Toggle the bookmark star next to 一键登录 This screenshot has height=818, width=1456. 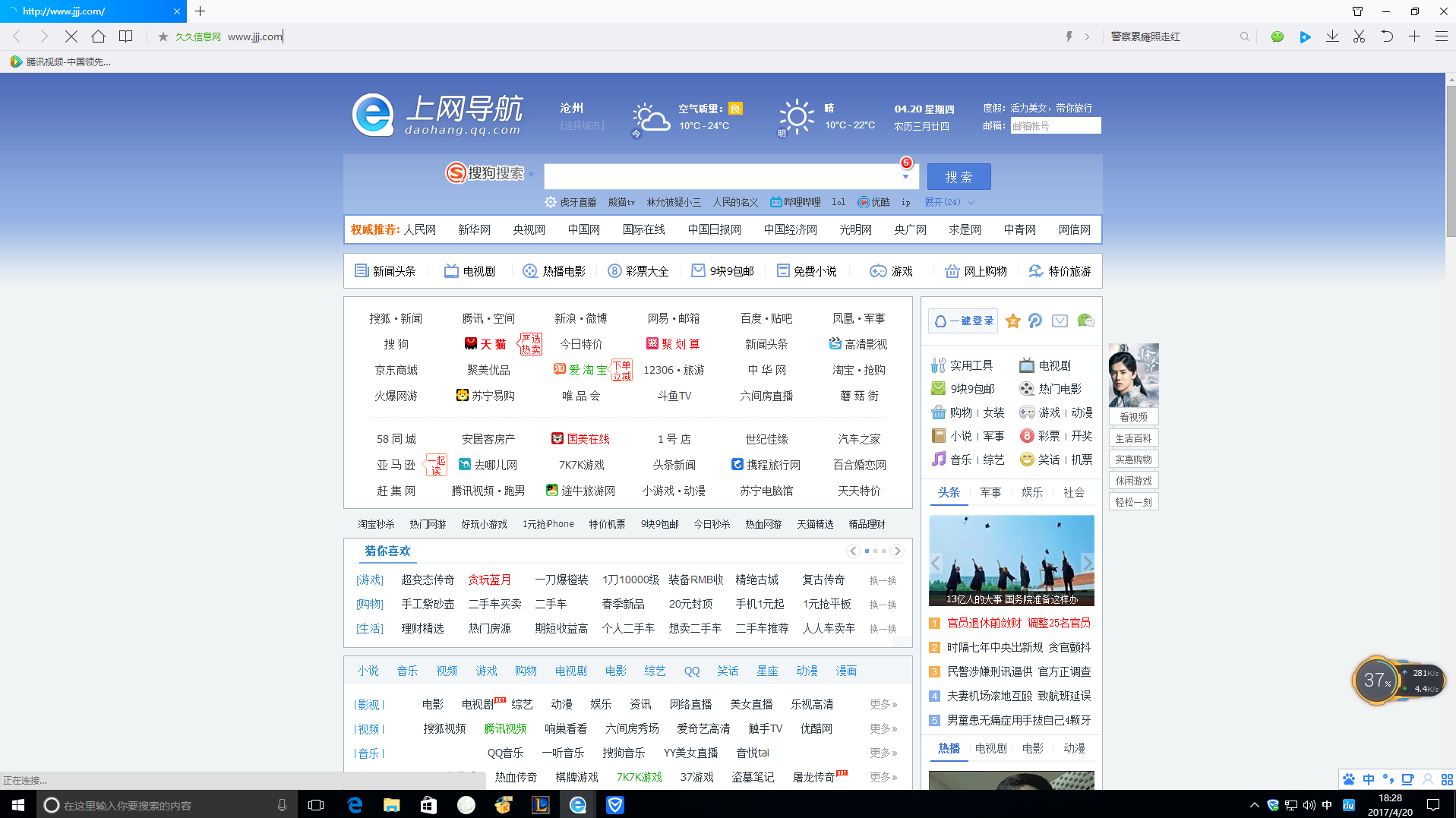pos(1012,321)
